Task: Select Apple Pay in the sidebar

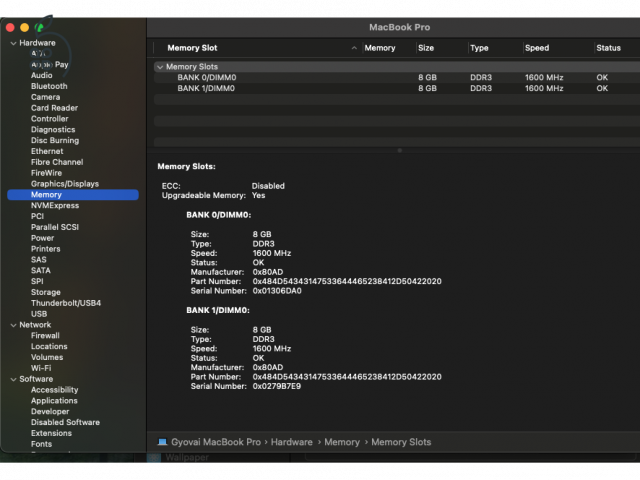Action: pyautogui.click(x=50, y=64)
